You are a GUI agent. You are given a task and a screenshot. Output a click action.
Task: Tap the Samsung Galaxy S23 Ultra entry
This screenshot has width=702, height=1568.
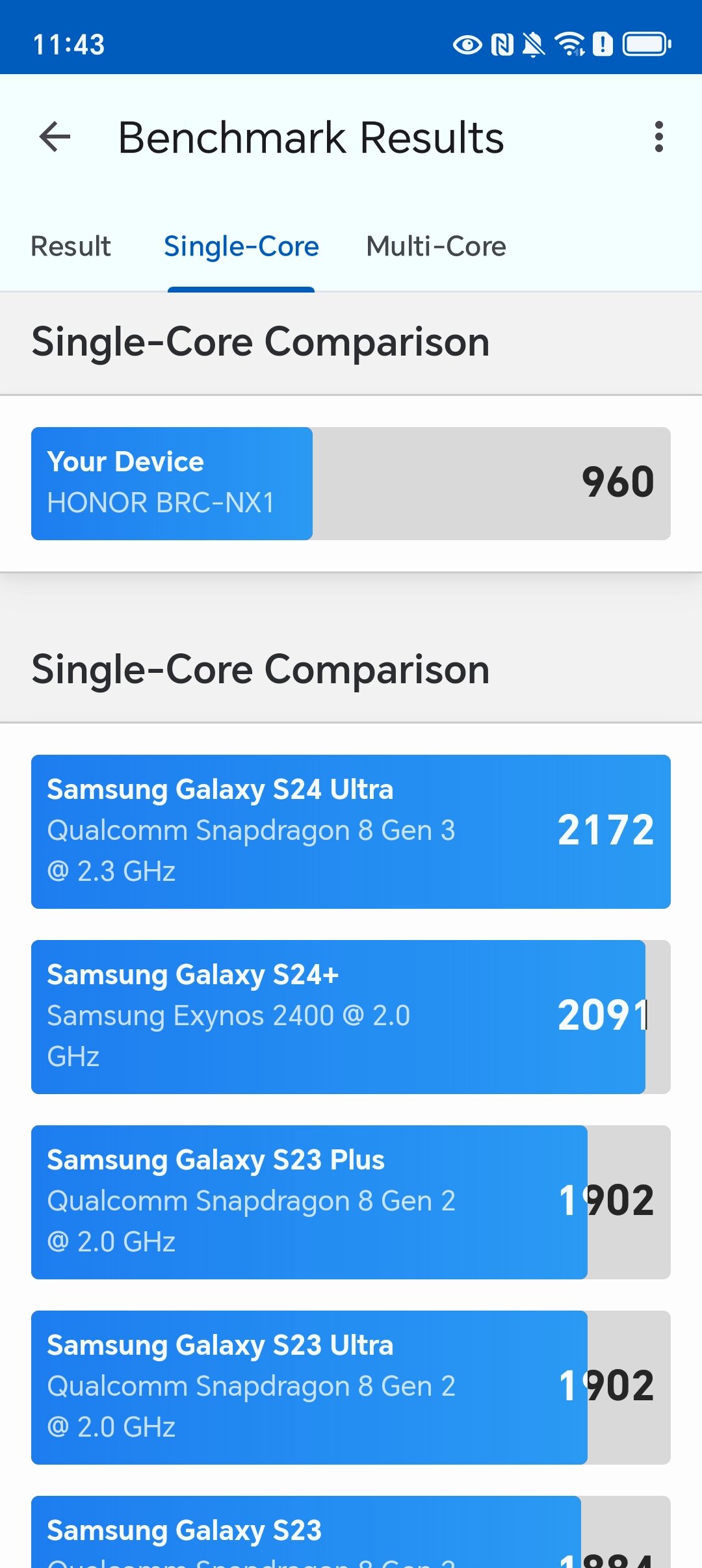[x=351, y=1387]
